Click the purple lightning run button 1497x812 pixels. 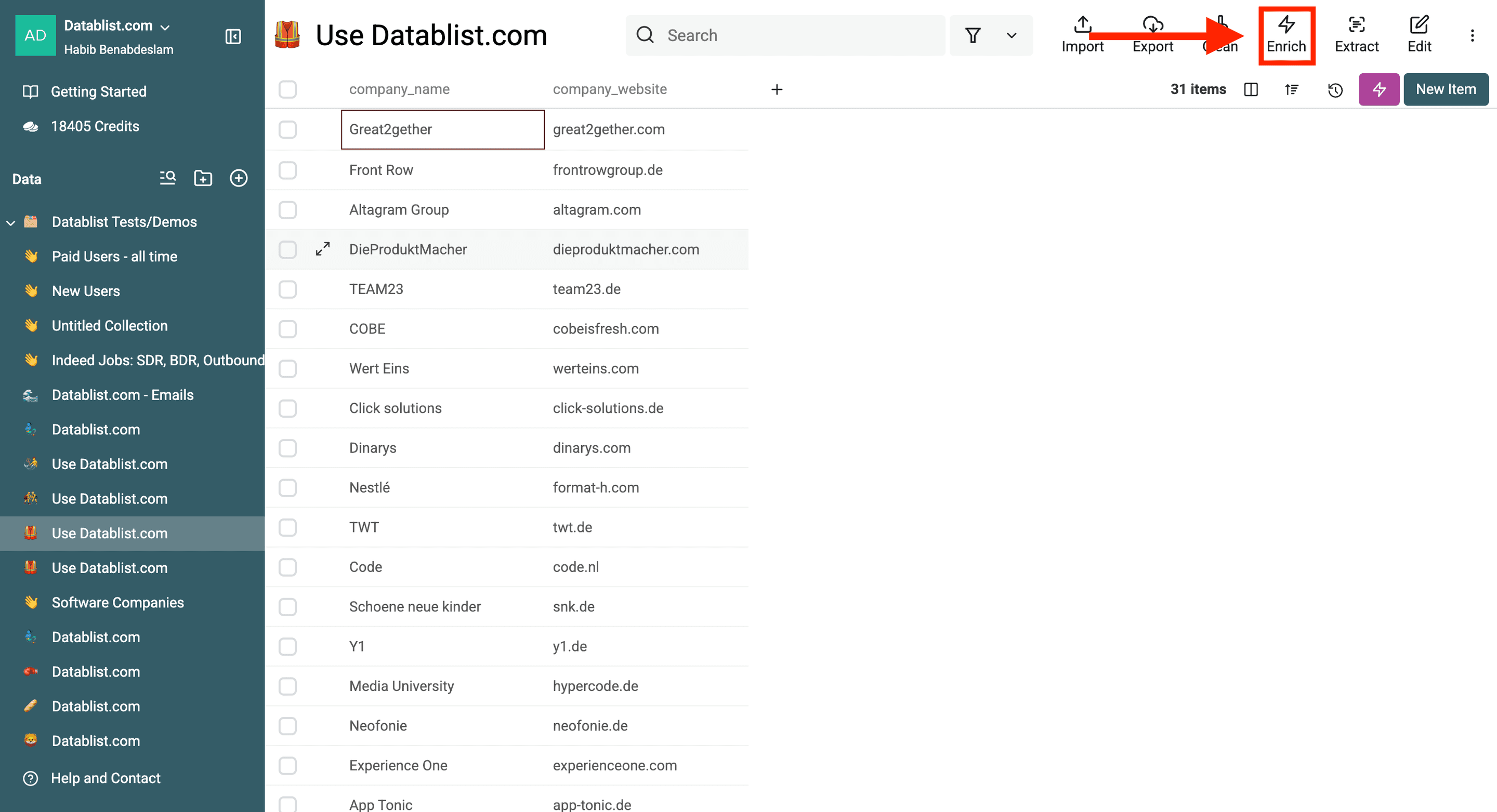pos(1378,89)
